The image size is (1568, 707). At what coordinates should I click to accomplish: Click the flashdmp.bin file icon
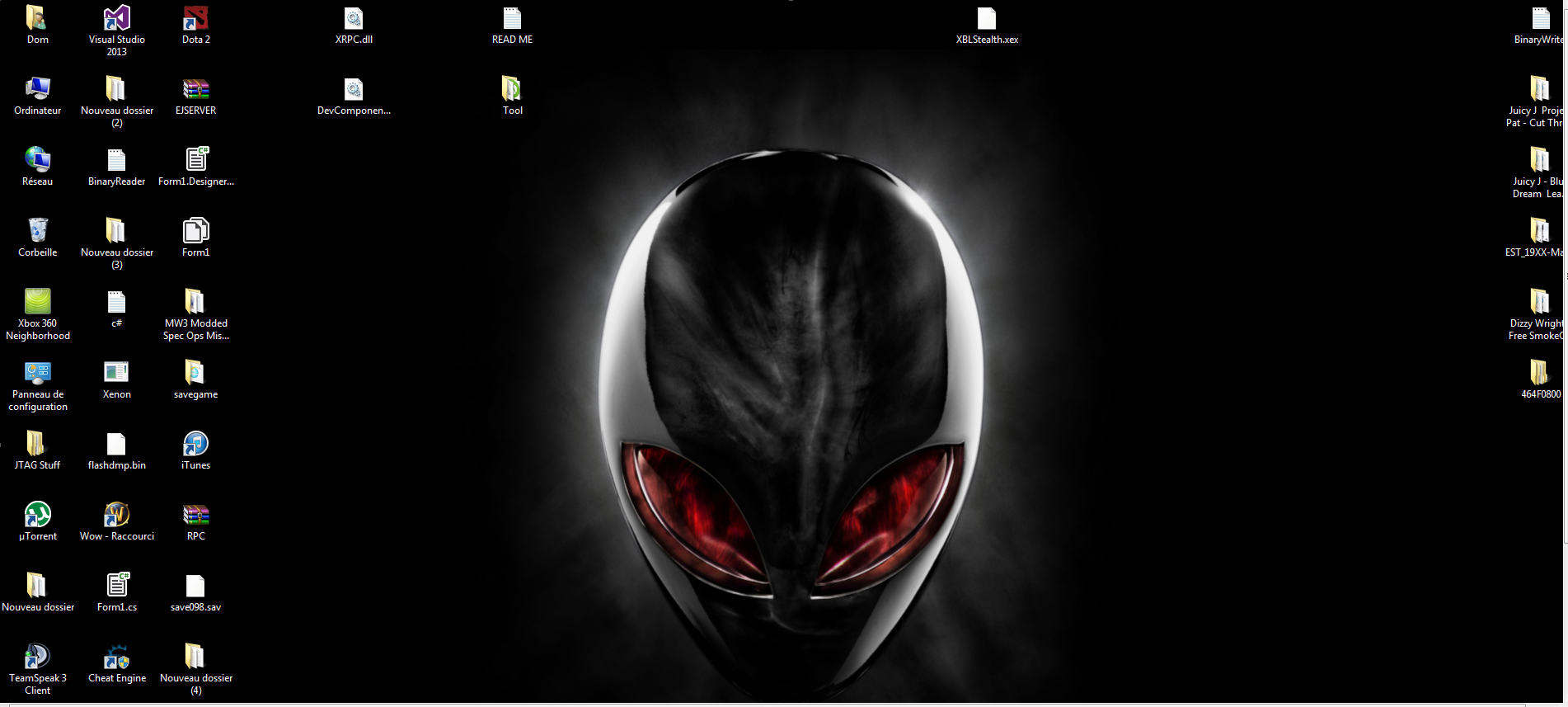point(116,444)
